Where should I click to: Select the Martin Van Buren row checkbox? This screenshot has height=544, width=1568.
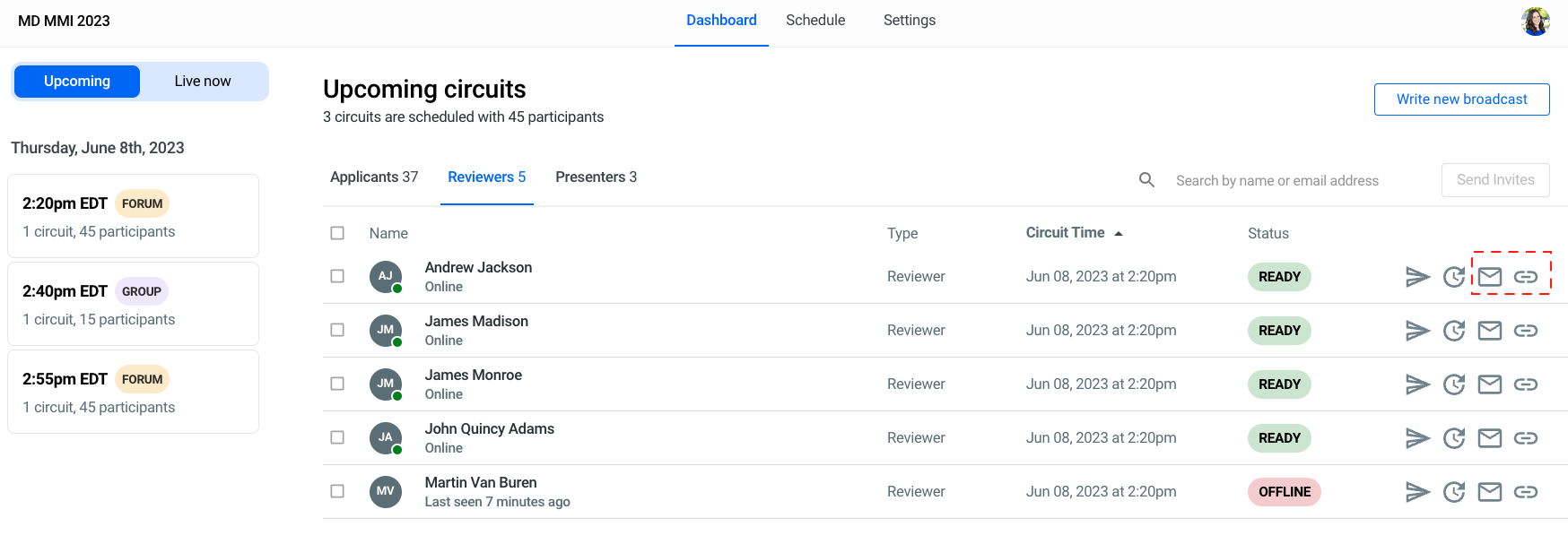click(337, 491)
